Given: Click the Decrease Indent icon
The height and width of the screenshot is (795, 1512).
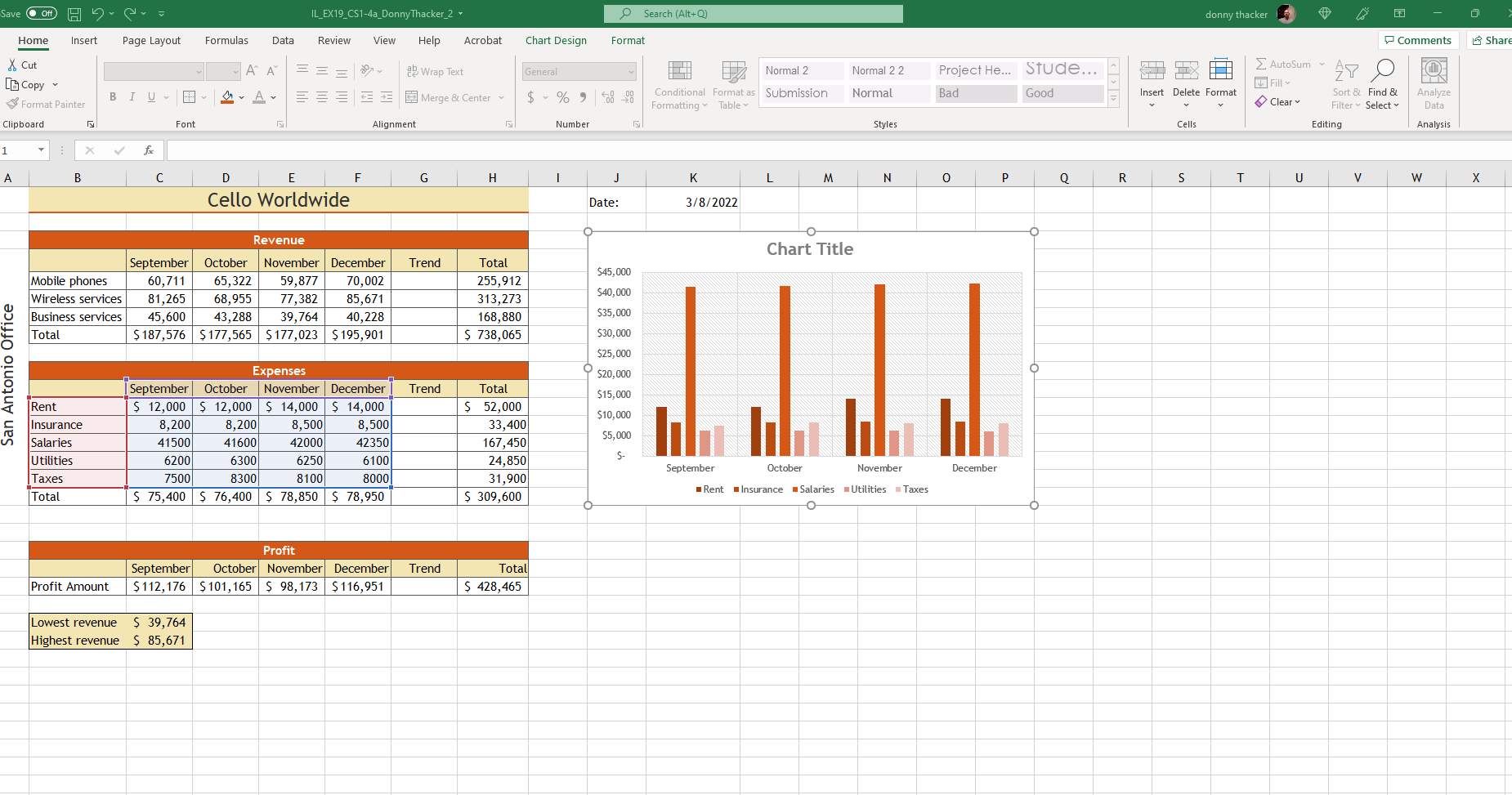Looking at the screenshot, I should tap(367, 97).
